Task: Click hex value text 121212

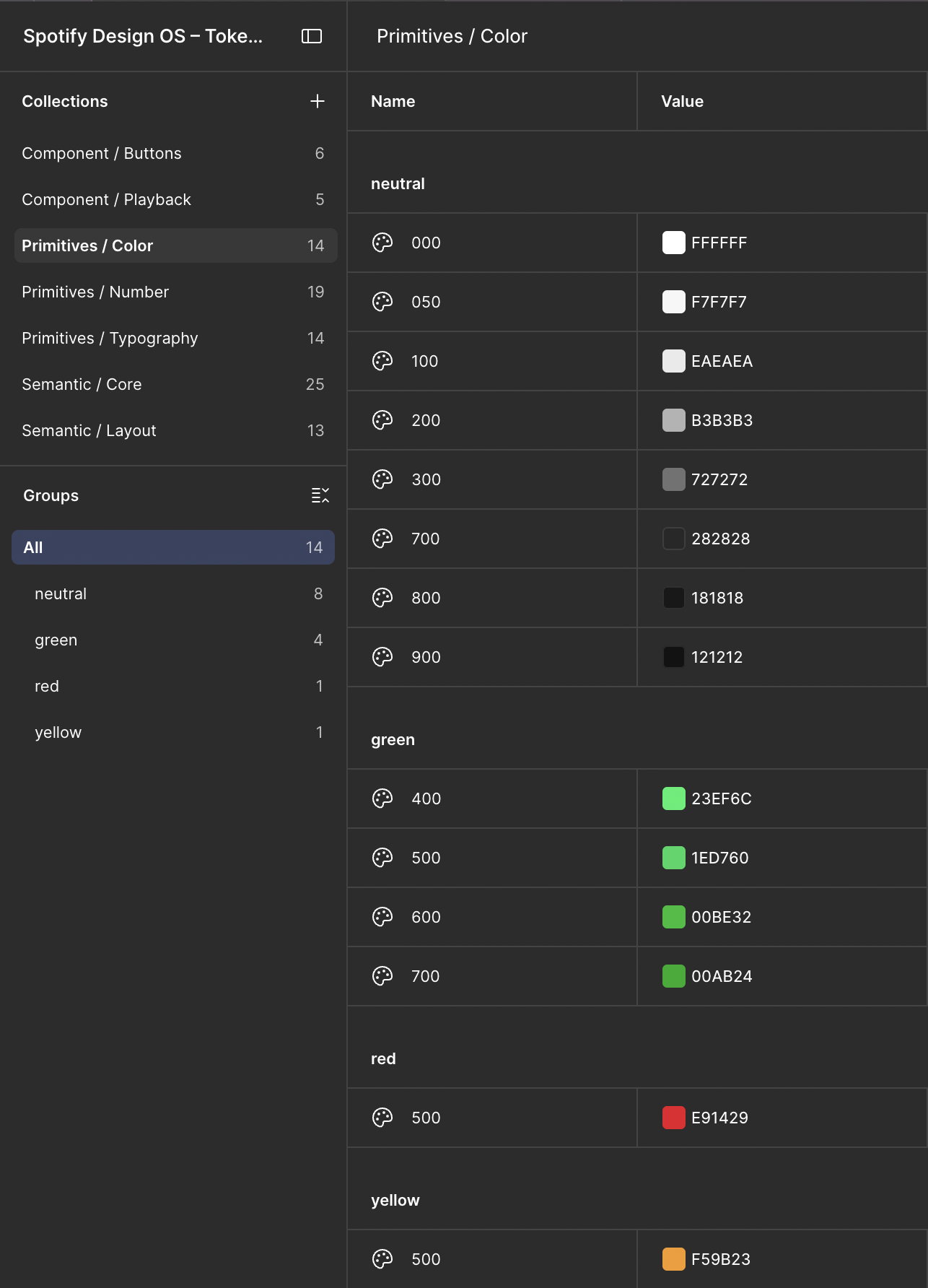Action: click(717, 657)
